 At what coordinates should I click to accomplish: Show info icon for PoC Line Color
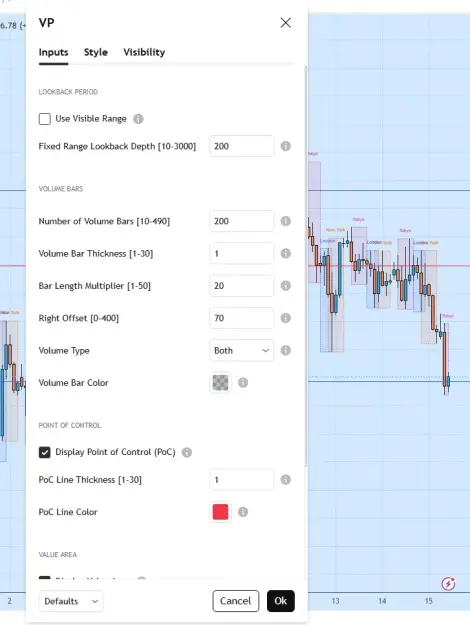[x=243, y=512]
